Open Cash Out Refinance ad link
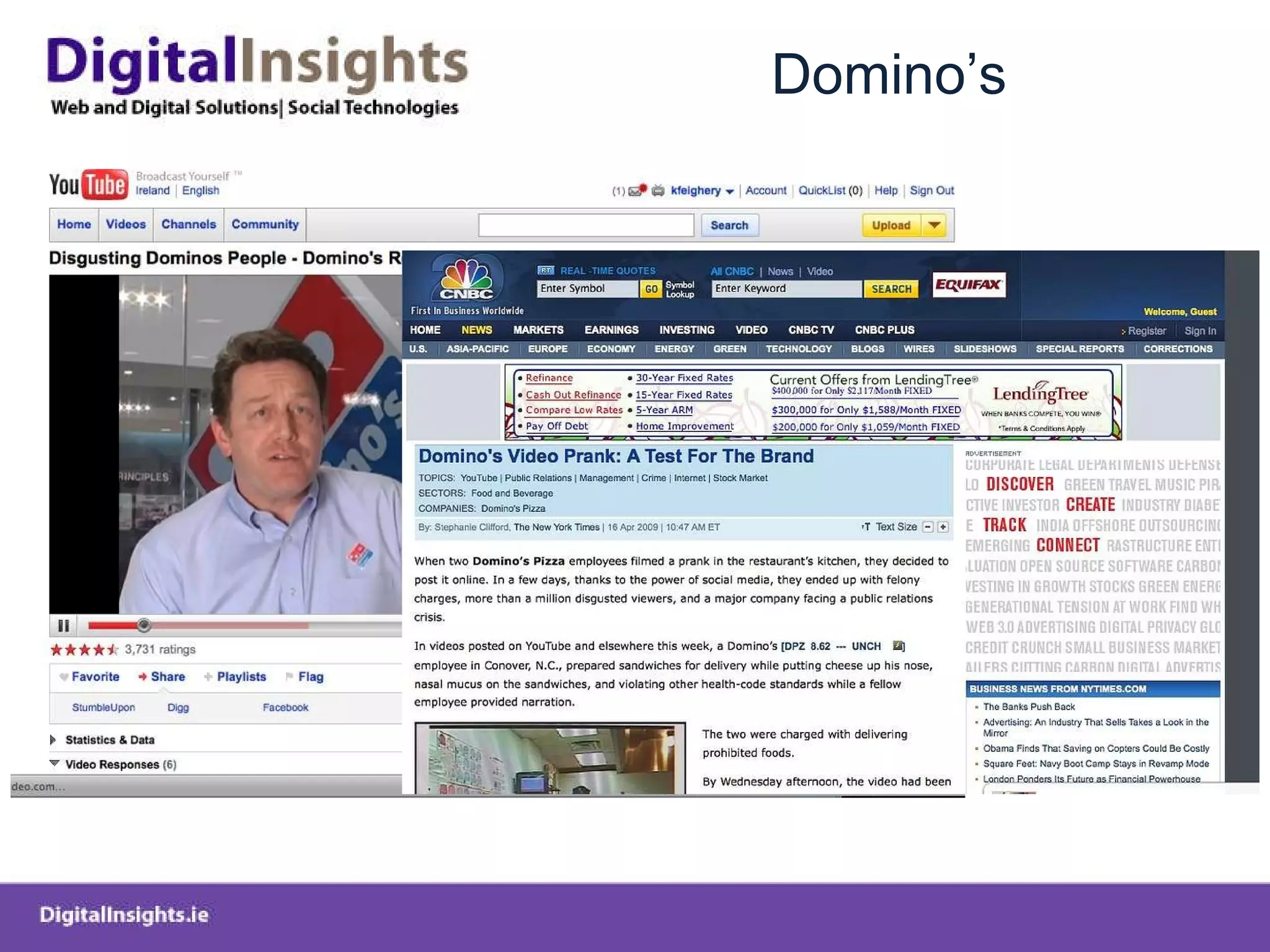This screenshot has width=1270, height=952. tap(574, 395)
